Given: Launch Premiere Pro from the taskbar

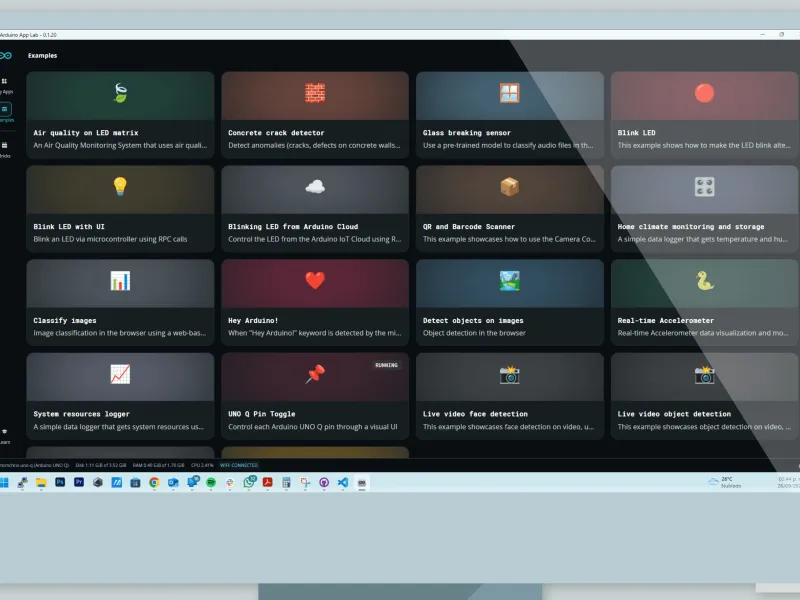Looking at the screenshot, I should (x=79, y=482).
